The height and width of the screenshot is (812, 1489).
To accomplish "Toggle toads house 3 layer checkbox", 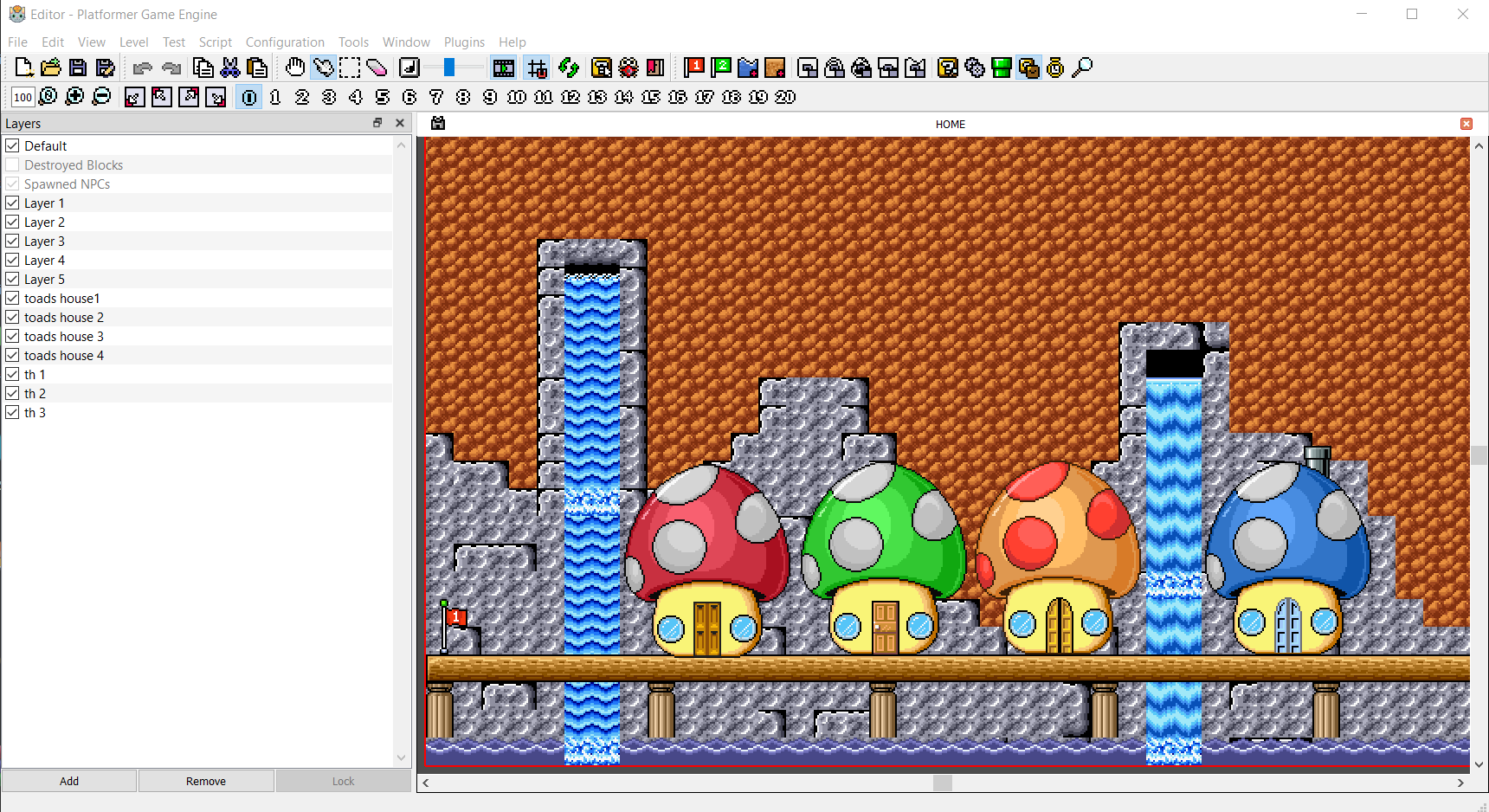I will [13, 336].
